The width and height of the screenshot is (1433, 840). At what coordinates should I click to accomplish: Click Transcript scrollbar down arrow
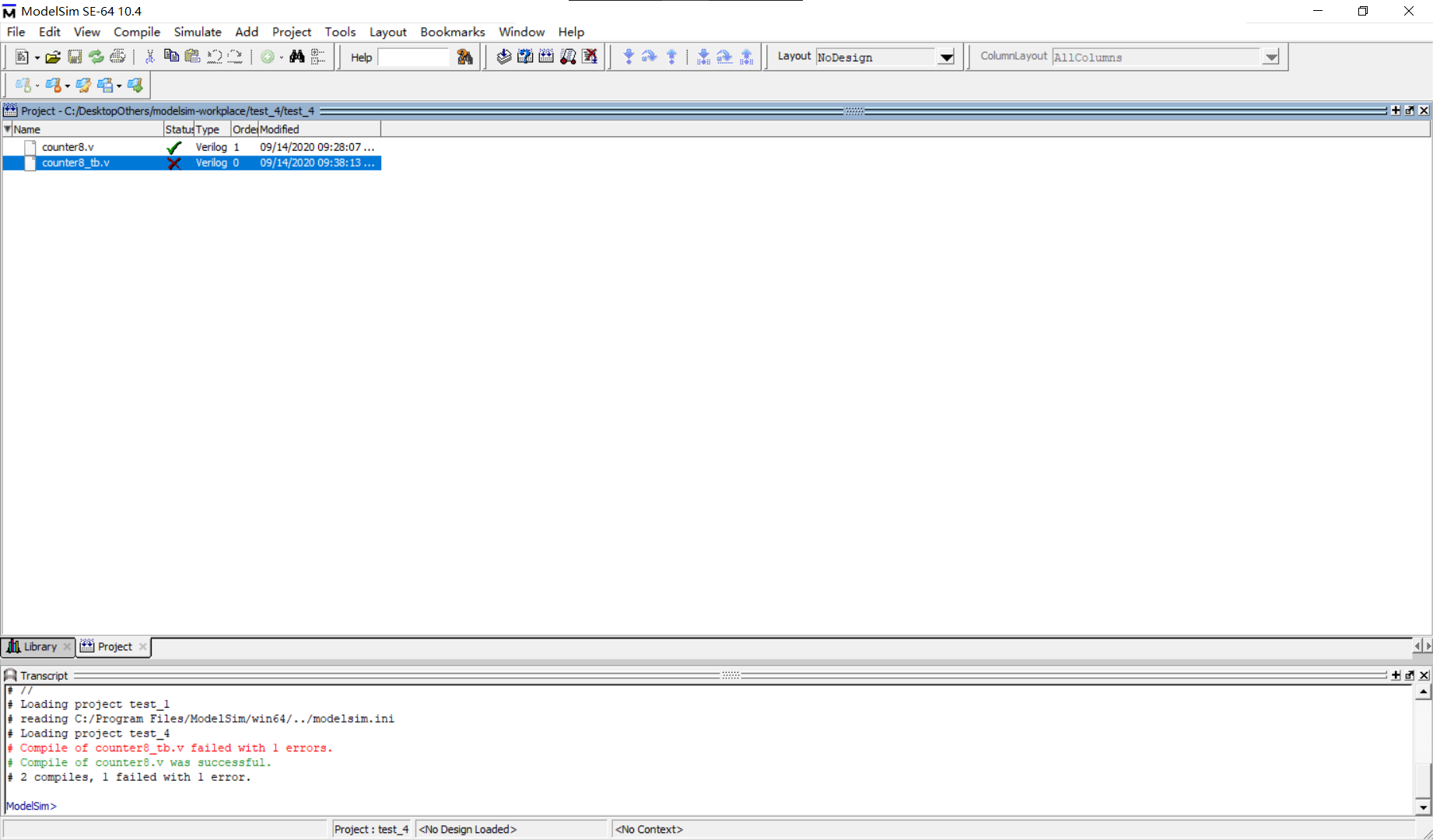pyautogui.click(x=1423, y=807)
